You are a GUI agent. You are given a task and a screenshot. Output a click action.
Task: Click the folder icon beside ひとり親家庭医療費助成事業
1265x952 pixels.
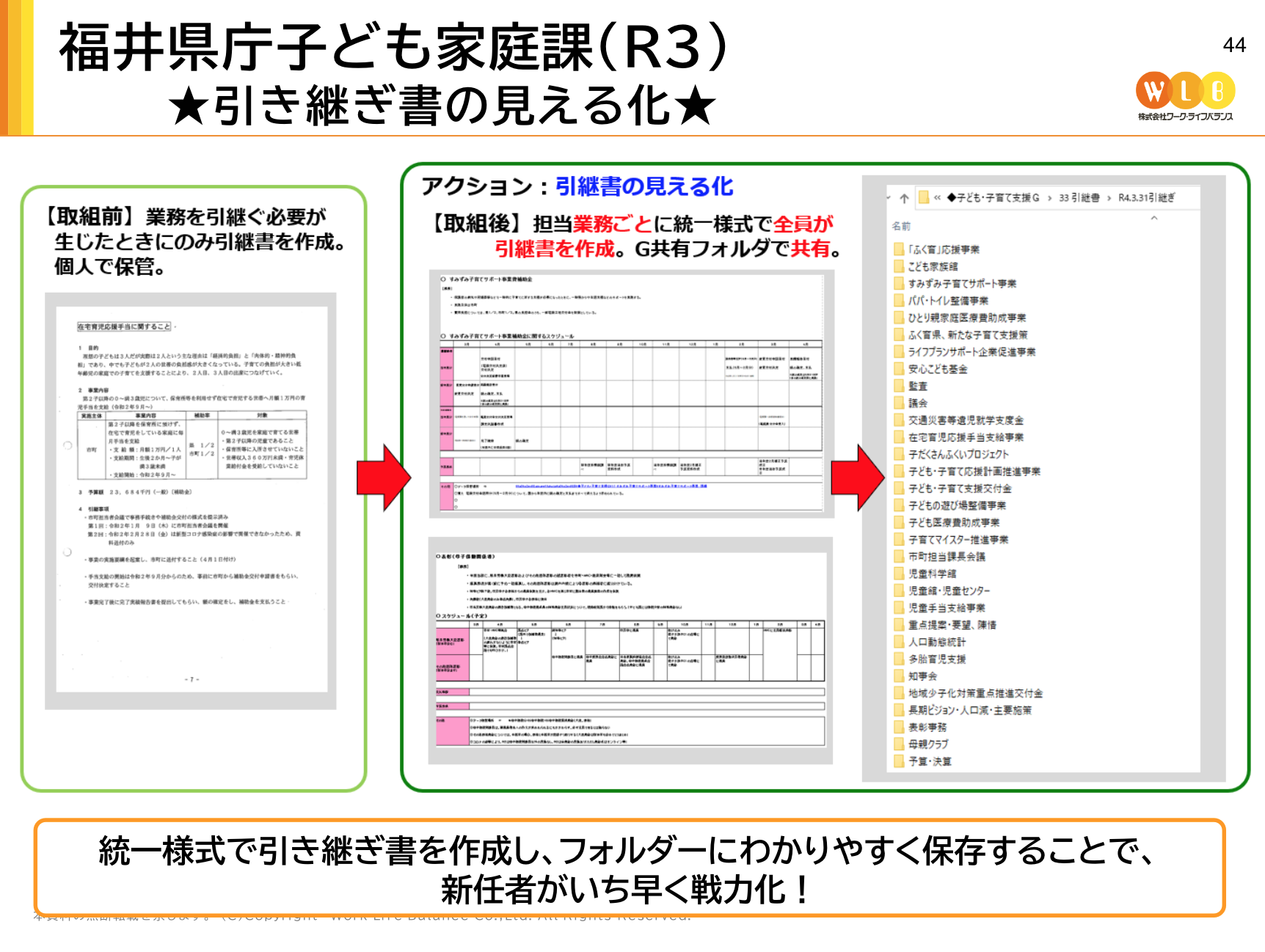(x=899, y=318)
